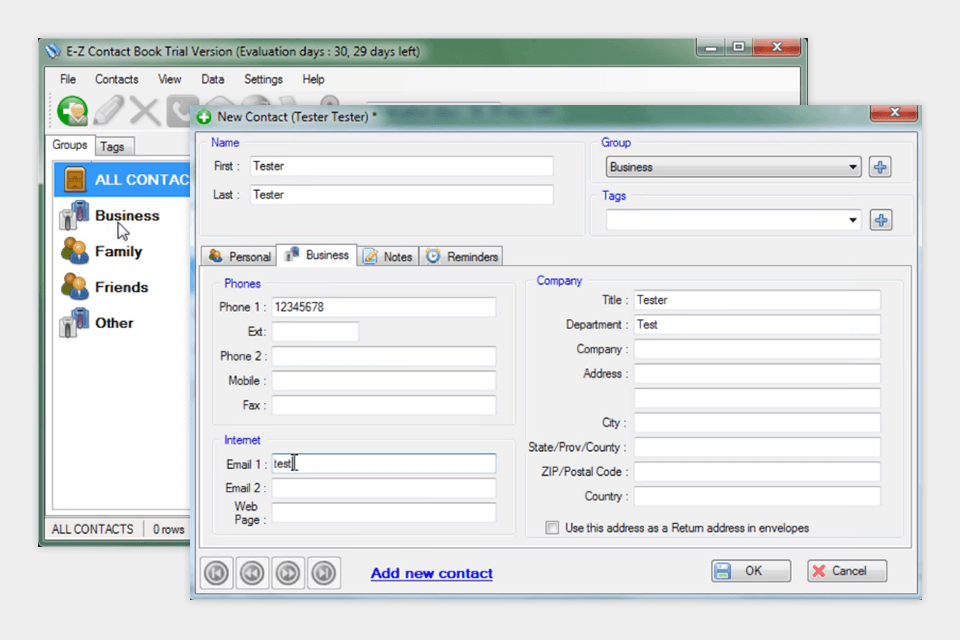The image size is (960, 640).
Task: Click the Web Page field
Action: [x=384, y=513]
